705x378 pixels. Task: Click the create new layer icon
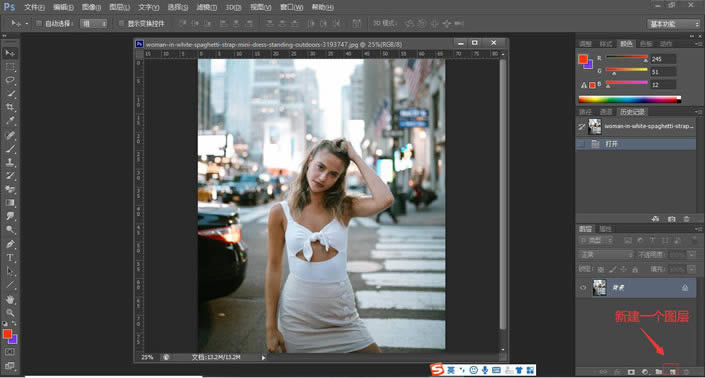click(x=672, y=371)
